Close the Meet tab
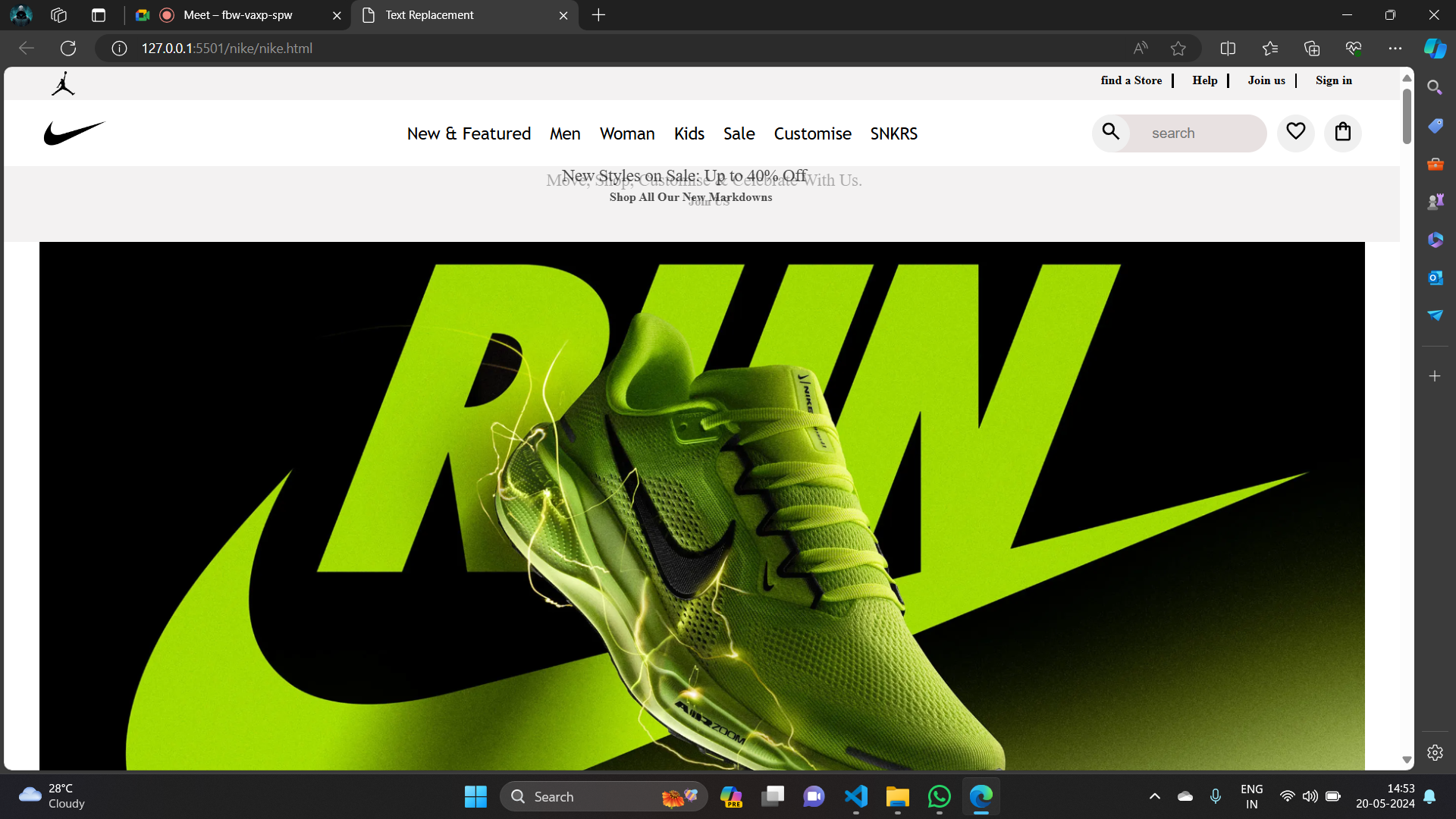This screenshot has height=819, width=1456. pyautogui.click(x=337, y=15)
